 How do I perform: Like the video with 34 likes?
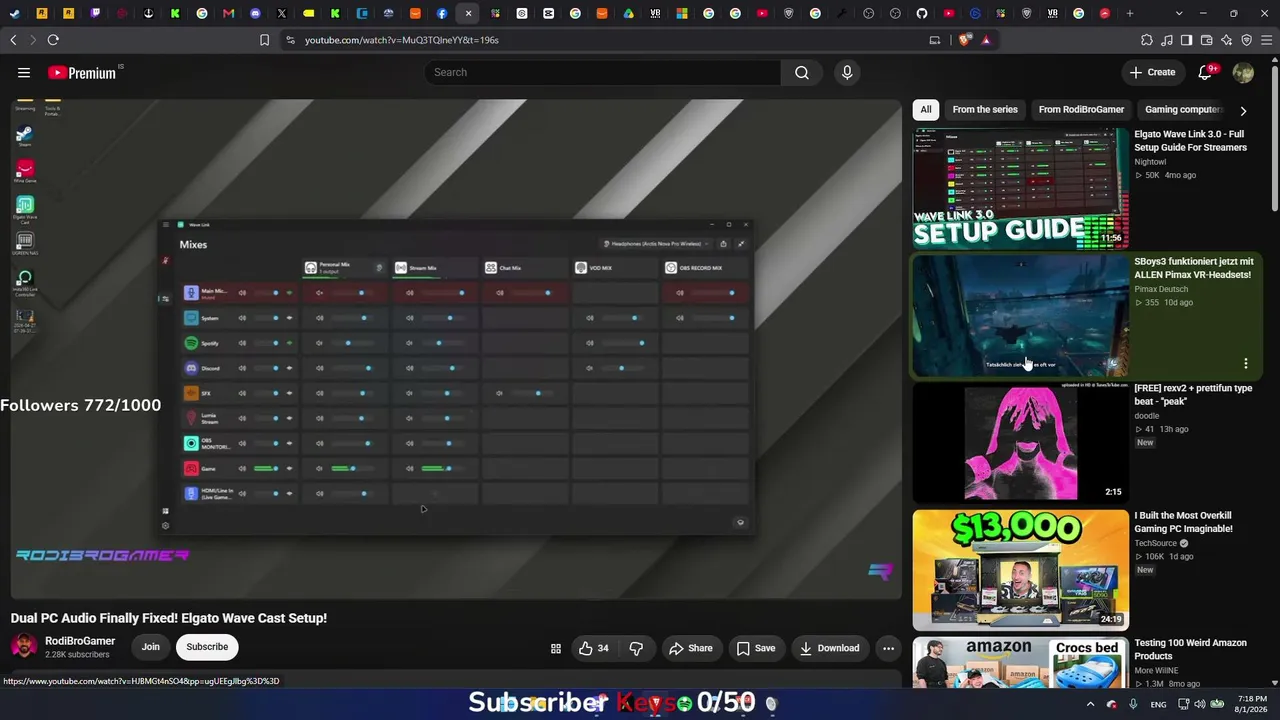pyautogui.click(x=594, y=648)
